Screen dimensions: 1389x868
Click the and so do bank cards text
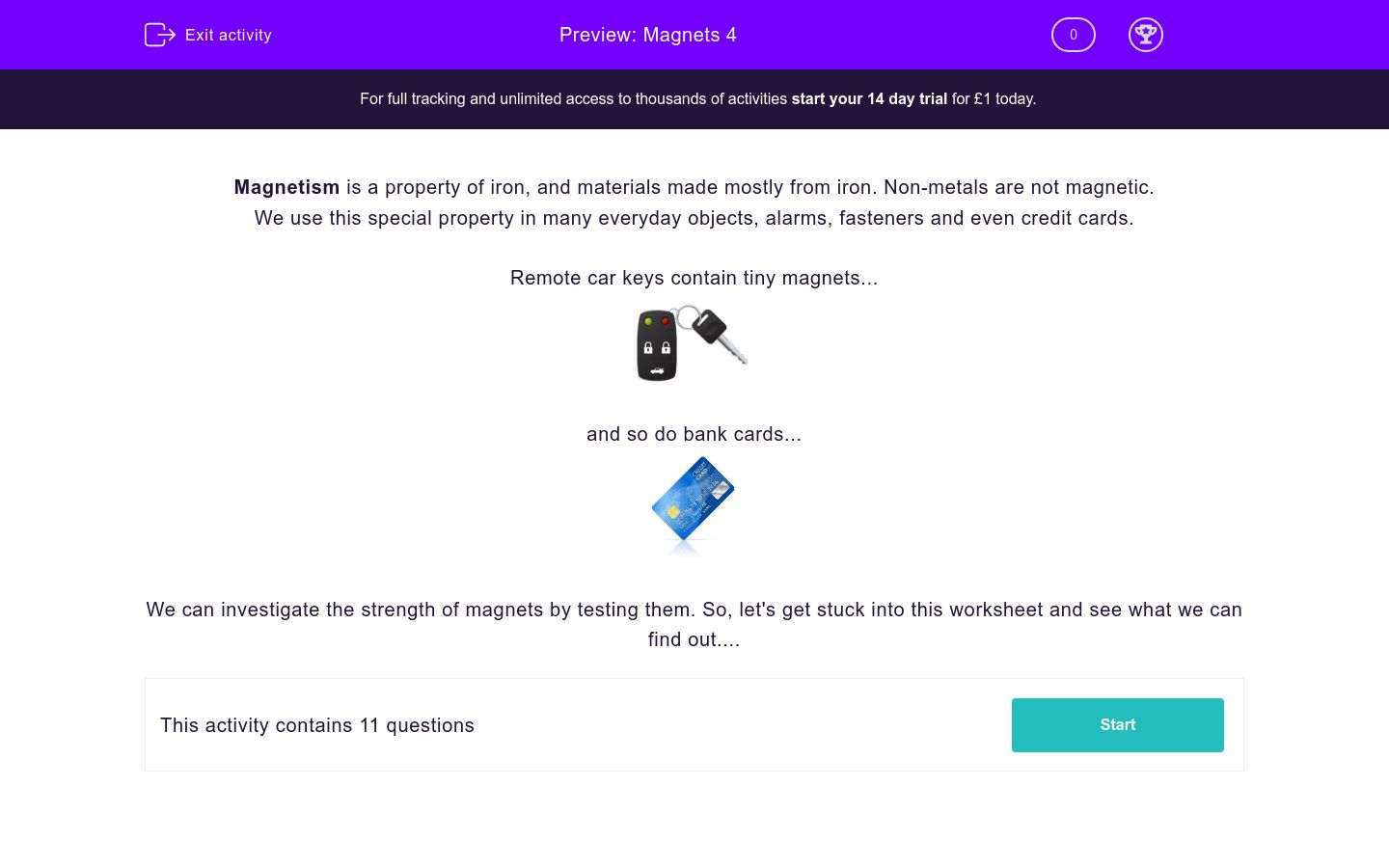[x=694, y=434]
